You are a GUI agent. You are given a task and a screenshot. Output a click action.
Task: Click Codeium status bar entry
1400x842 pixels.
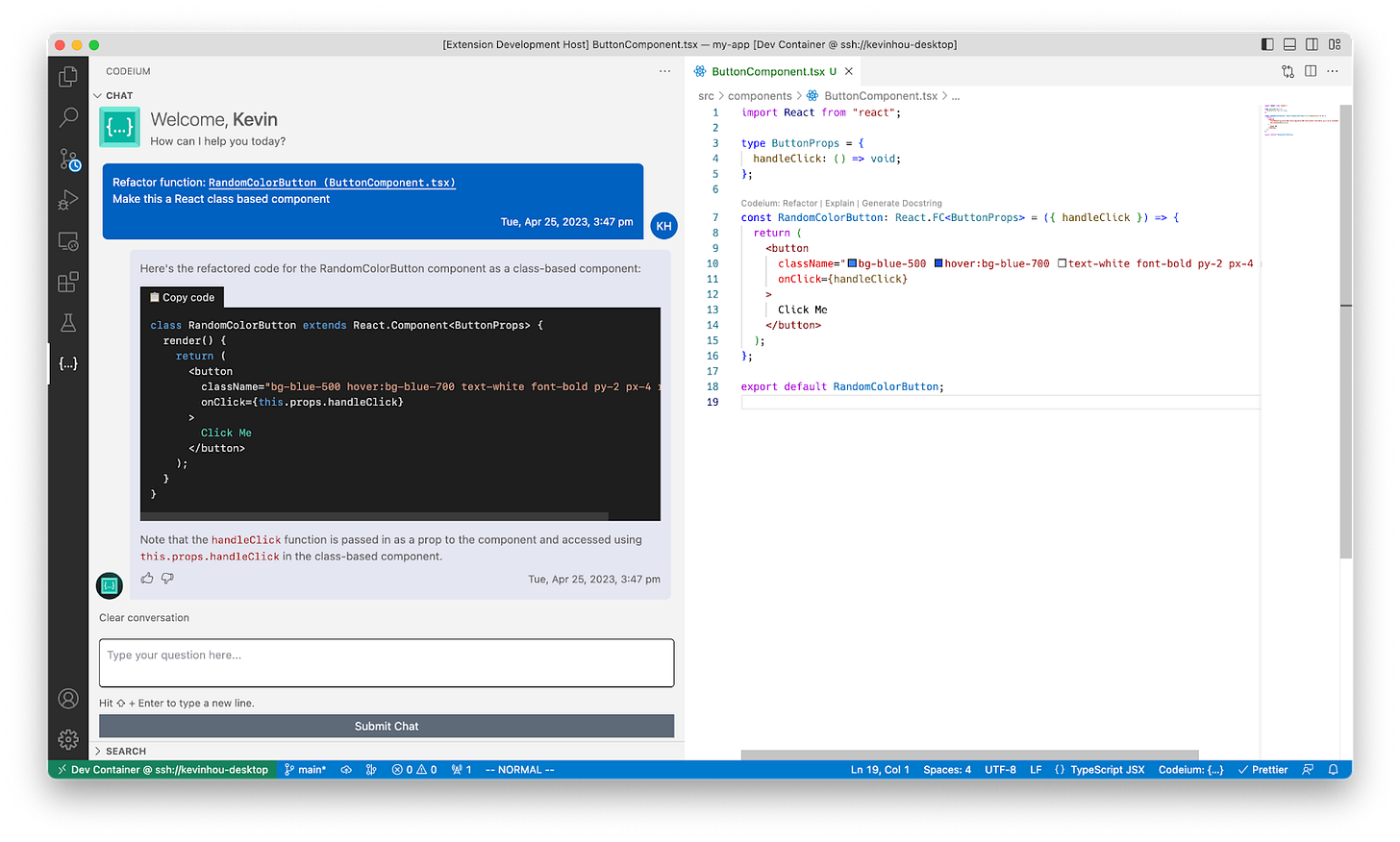(1190, 770)
